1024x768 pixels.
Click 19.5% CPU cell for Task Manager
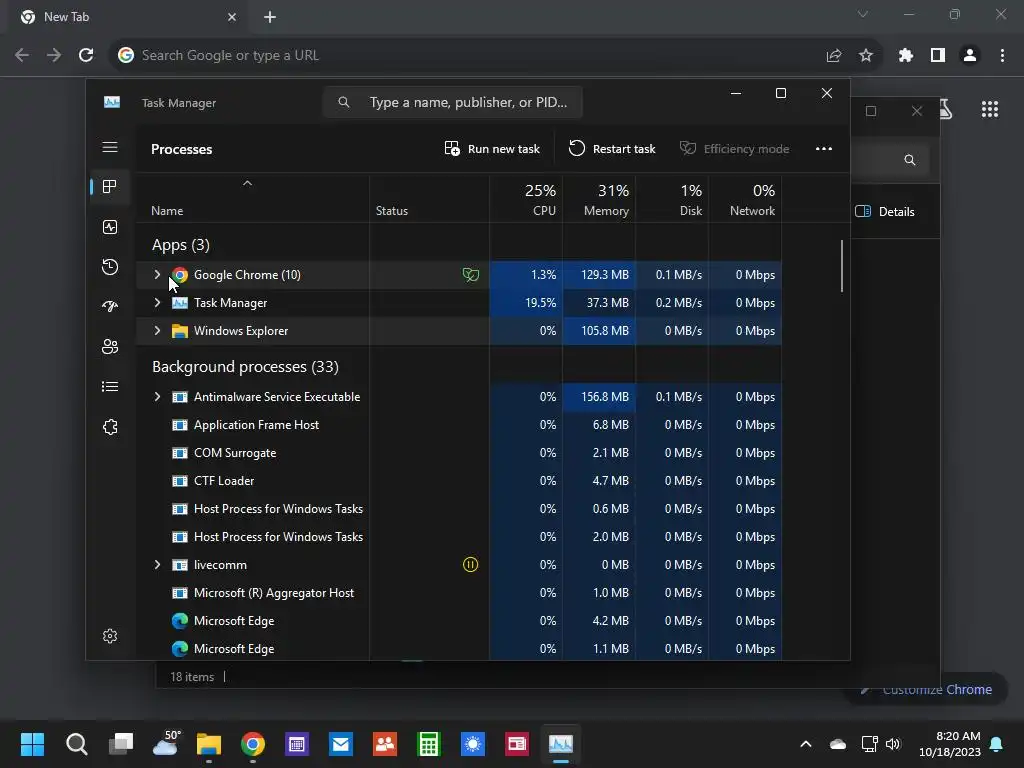click(x=526, y=303)
